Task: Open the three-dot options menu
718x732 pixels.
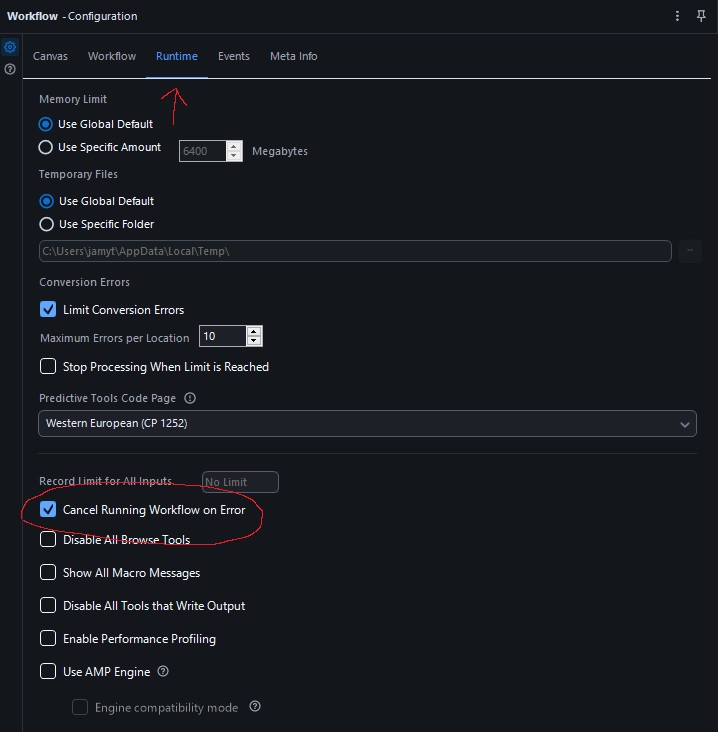Action: pos(678,16)
